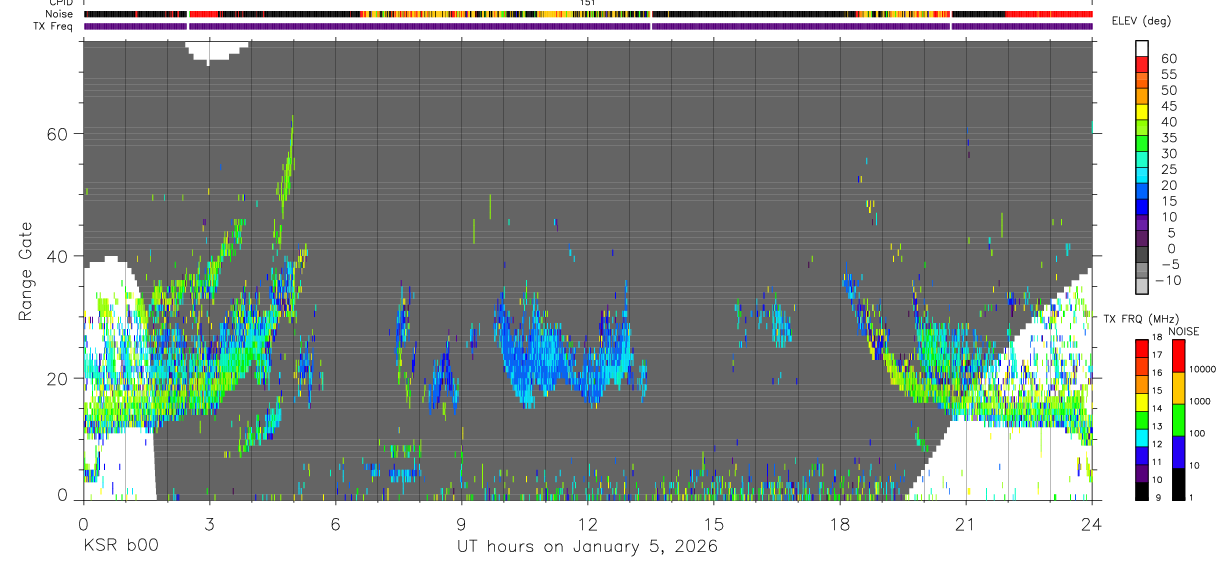
Task: Select the green 100 segment of NOISE bar
Action: click(x=1178, y=419)
